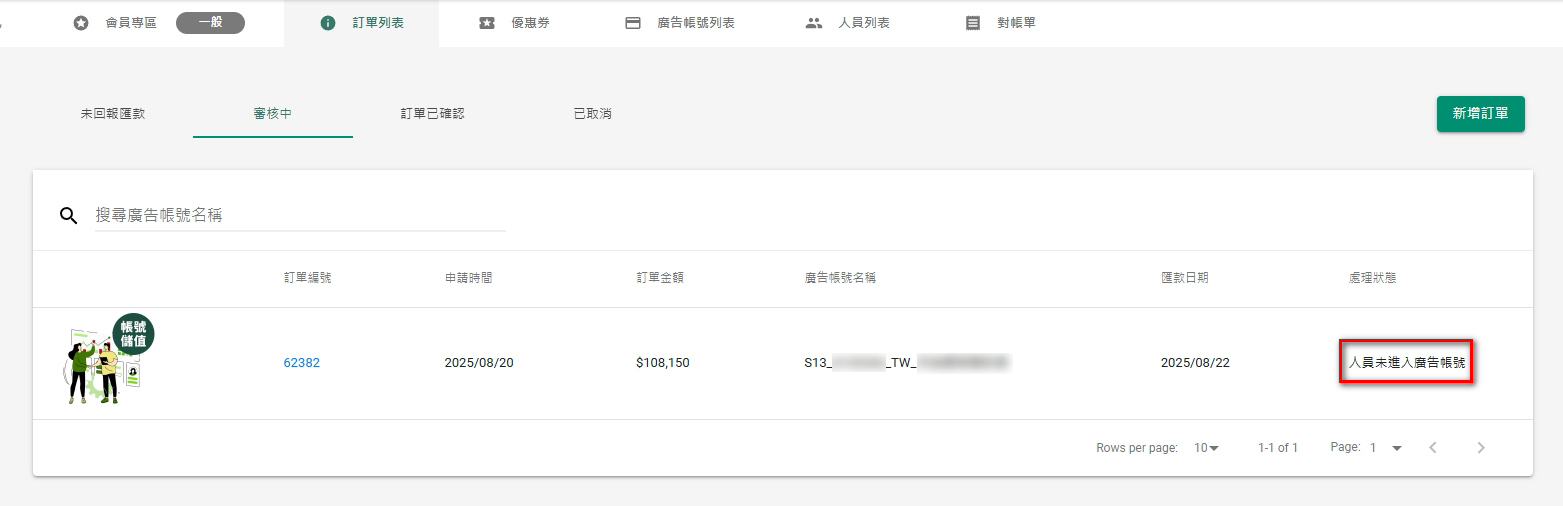Click the card icon beside 廣告帳號列表

click(x=633, y=23)
